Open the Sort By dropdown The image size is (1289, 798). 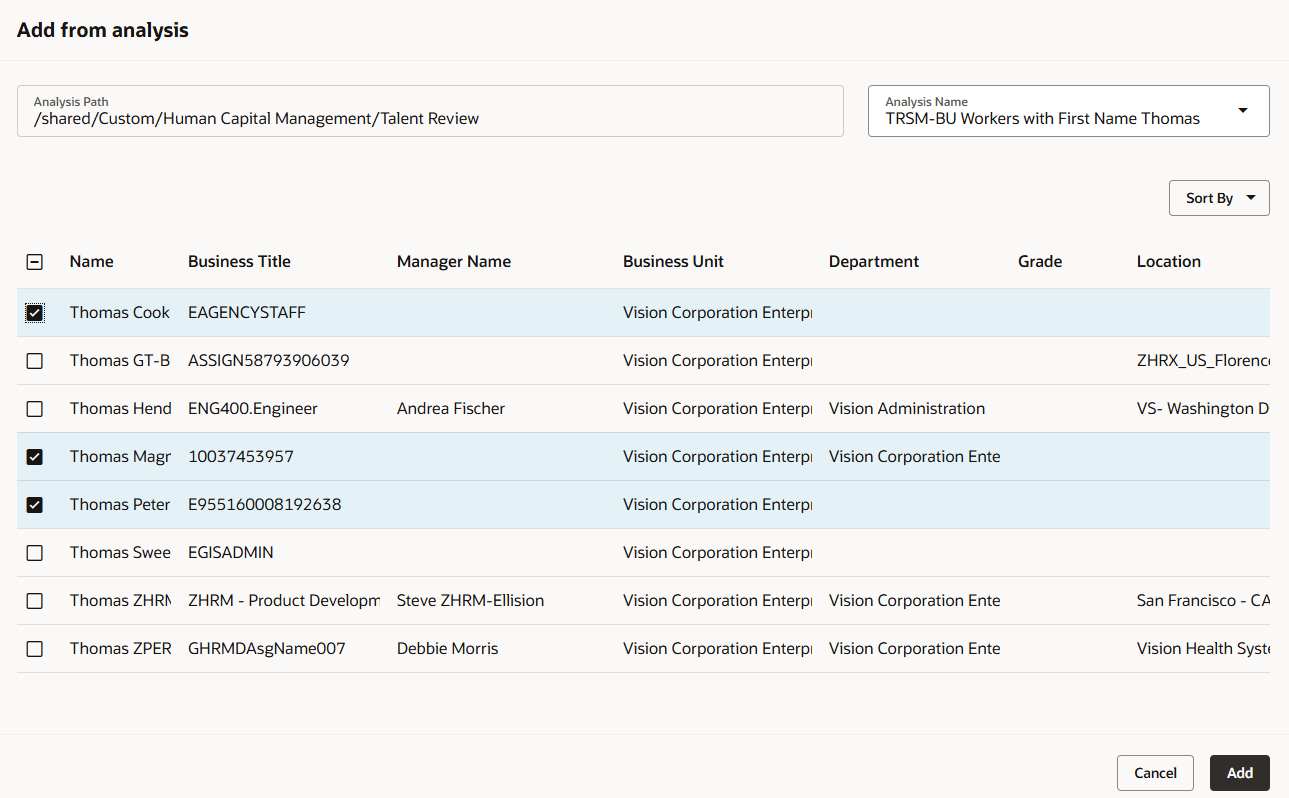pos(1218,197)
